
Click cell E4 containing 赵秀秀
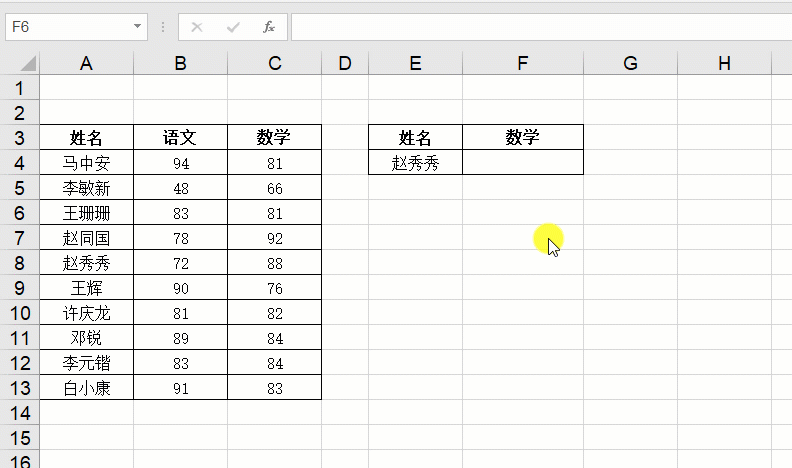tap(415, 163)
